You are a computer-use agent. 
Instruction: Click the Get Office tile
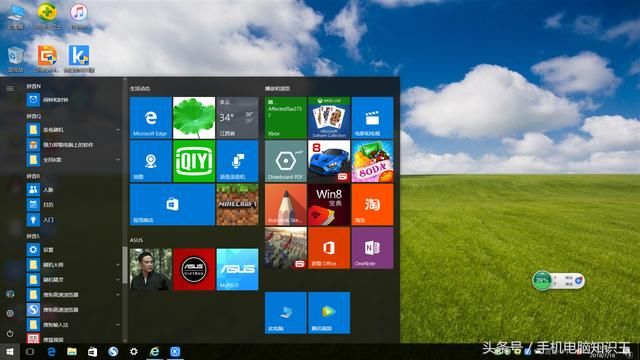[x=329, y=248]
